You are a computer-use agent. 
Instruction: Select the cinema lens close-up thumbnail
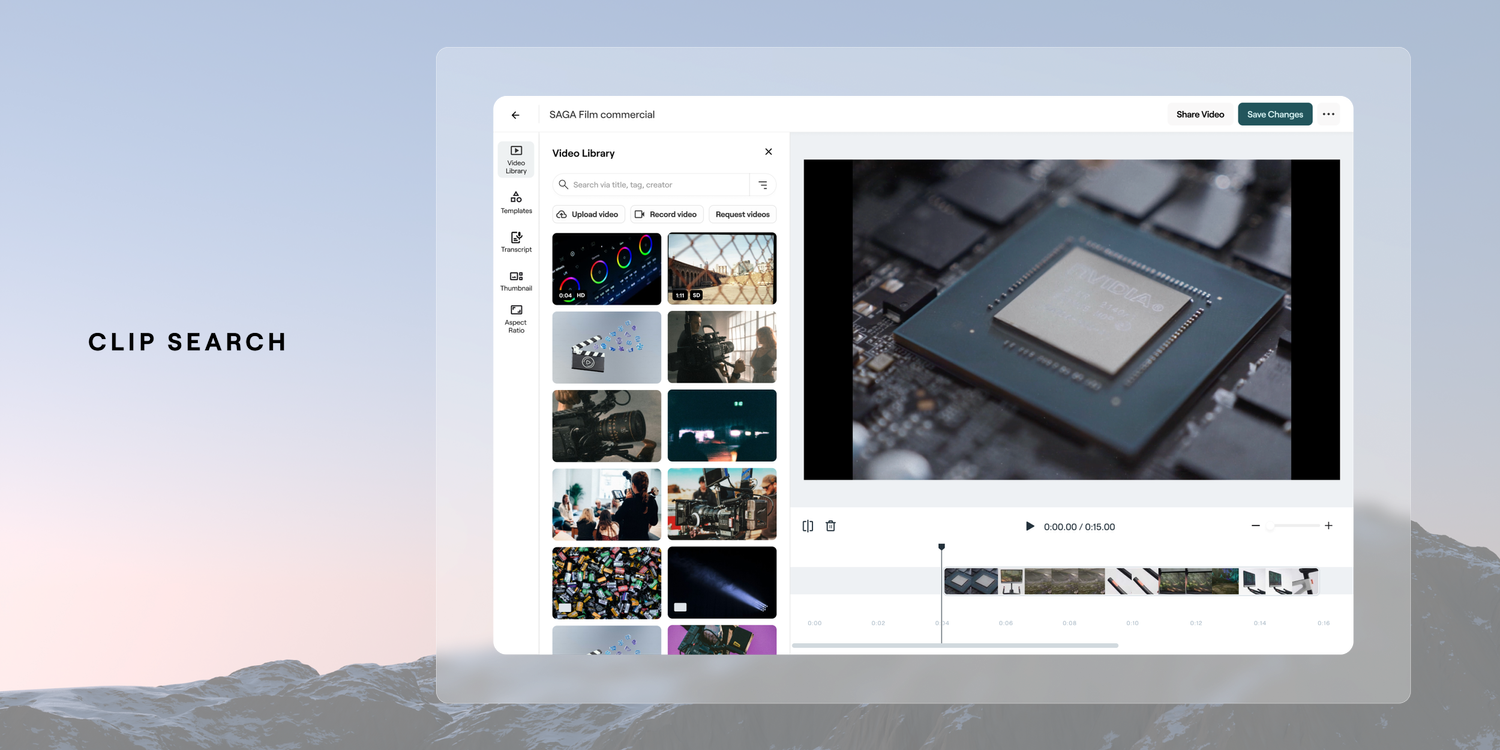[x=607, y=426]
